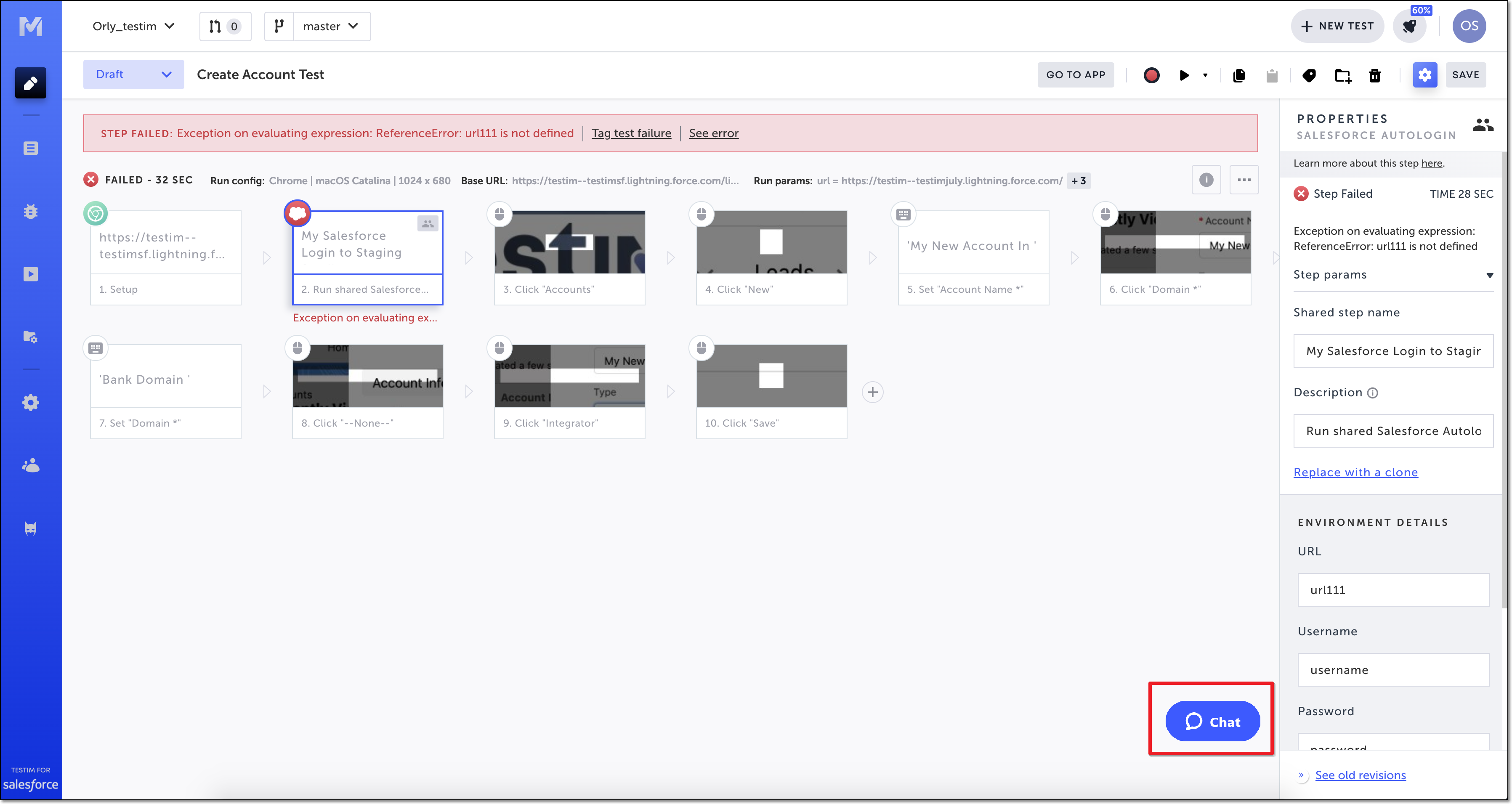Click the SAVE button
The width and height of the screenshot is (1512, 804).
pyautogui.click(x=1466, y=74)
